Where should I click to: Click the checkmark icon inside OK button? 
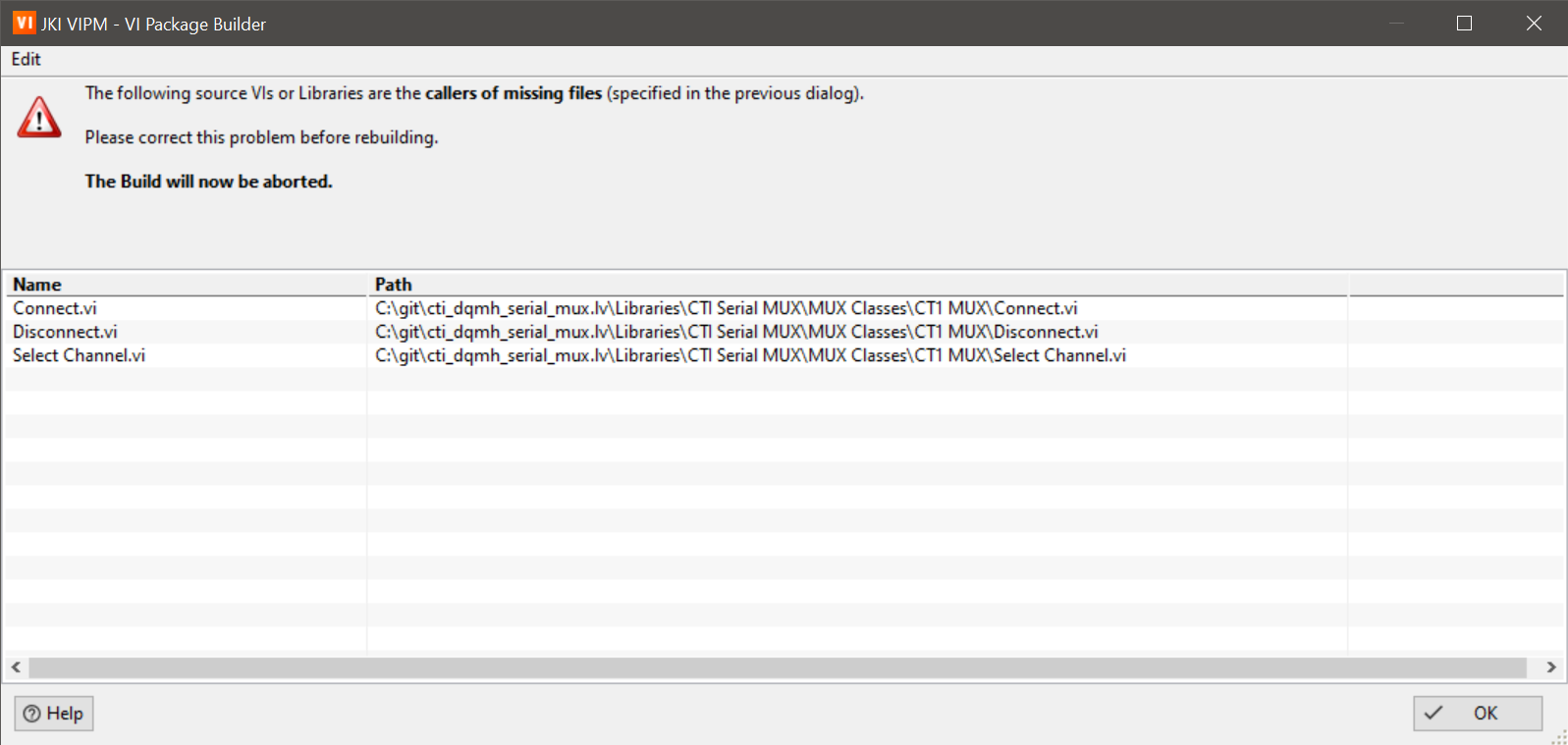1435,714
